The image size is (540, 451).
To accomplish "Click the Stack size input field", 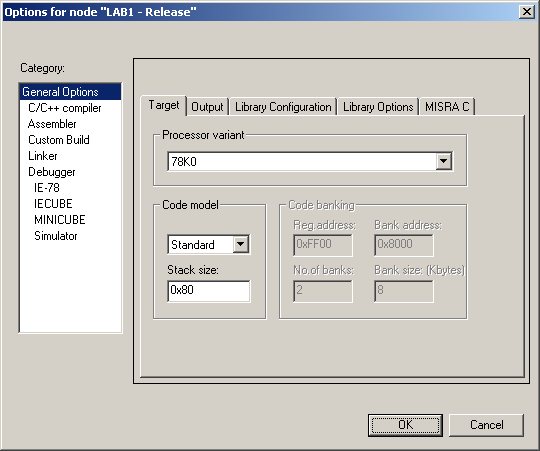I will pos(209,291).
